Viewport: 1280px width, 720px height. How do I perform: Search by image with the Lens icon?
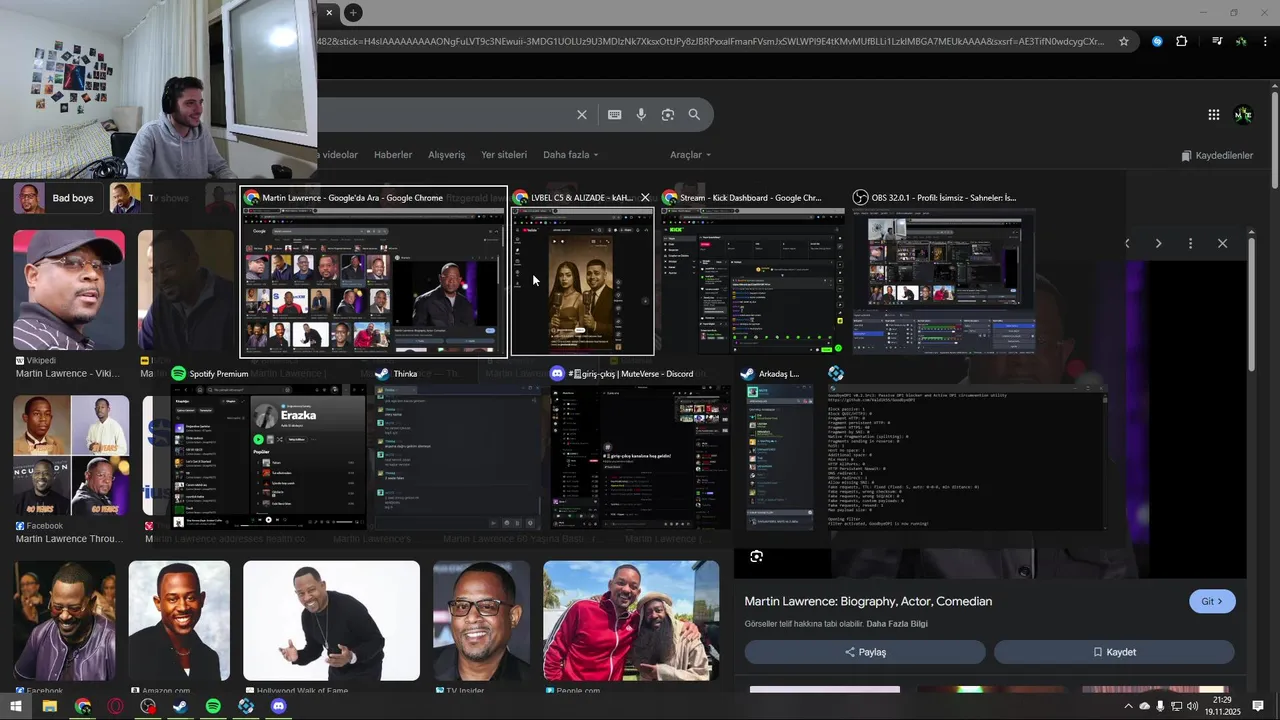pyautogui.click(x=668, y=115)
